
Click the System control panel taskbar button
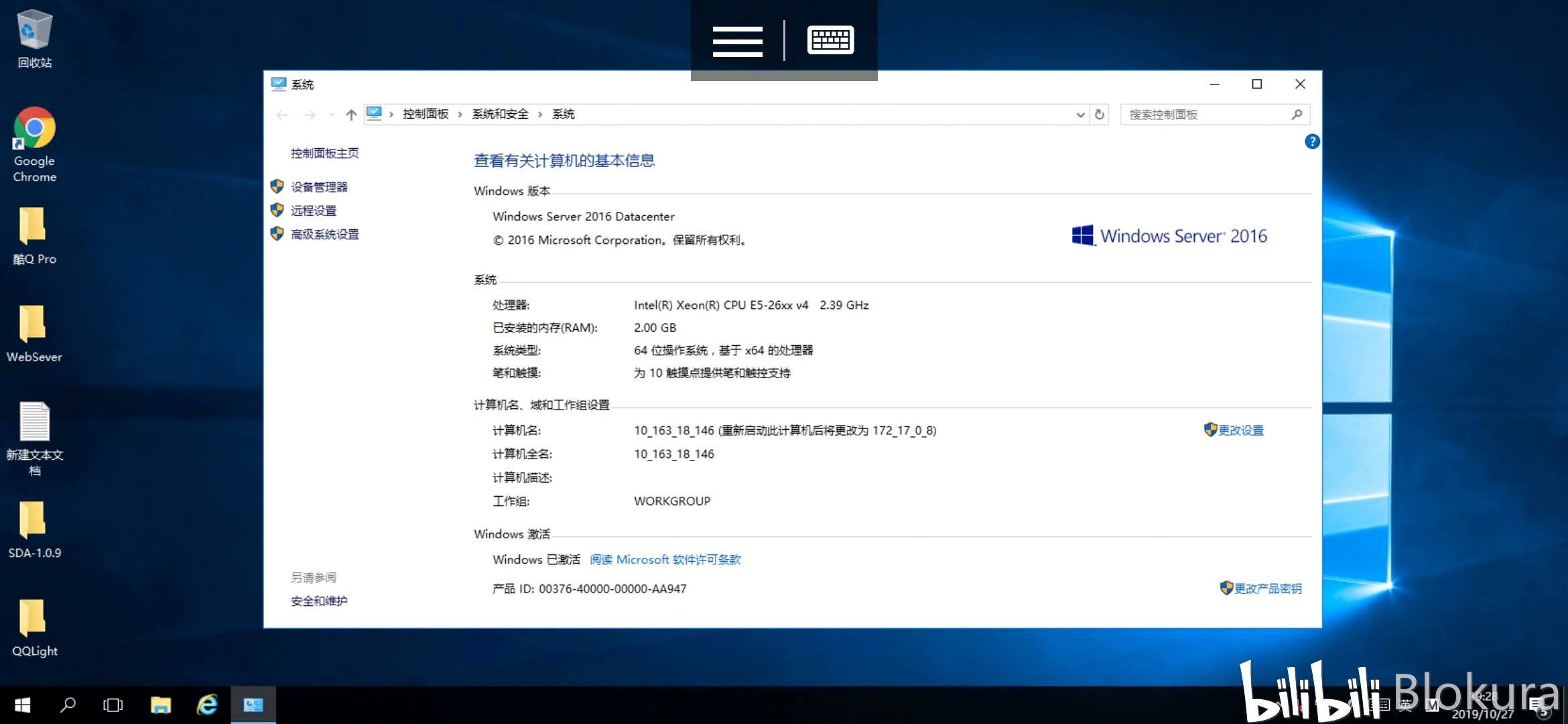point(253,705)
